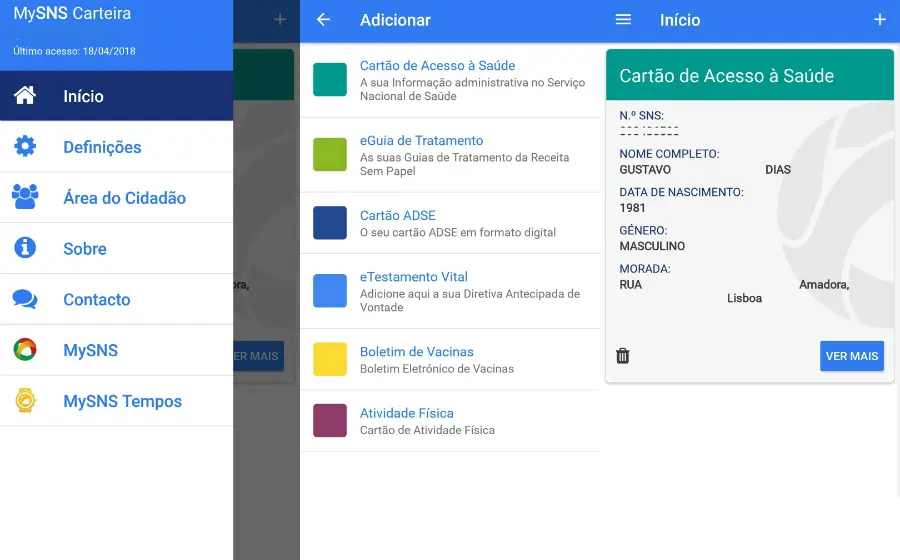Open the MySNS app icon
900x560 pixels.
pos(25,350)
